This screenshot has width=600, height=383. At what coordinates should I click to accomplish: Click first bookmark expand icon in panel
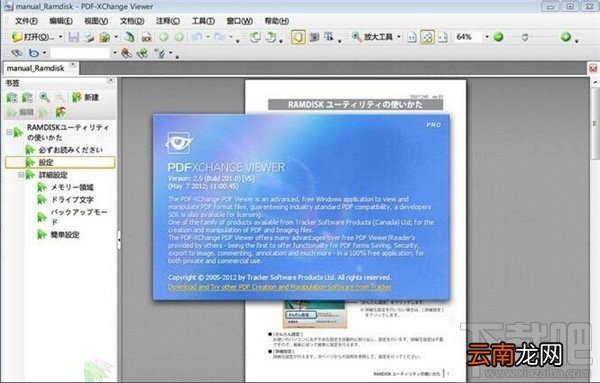[12, 98]
